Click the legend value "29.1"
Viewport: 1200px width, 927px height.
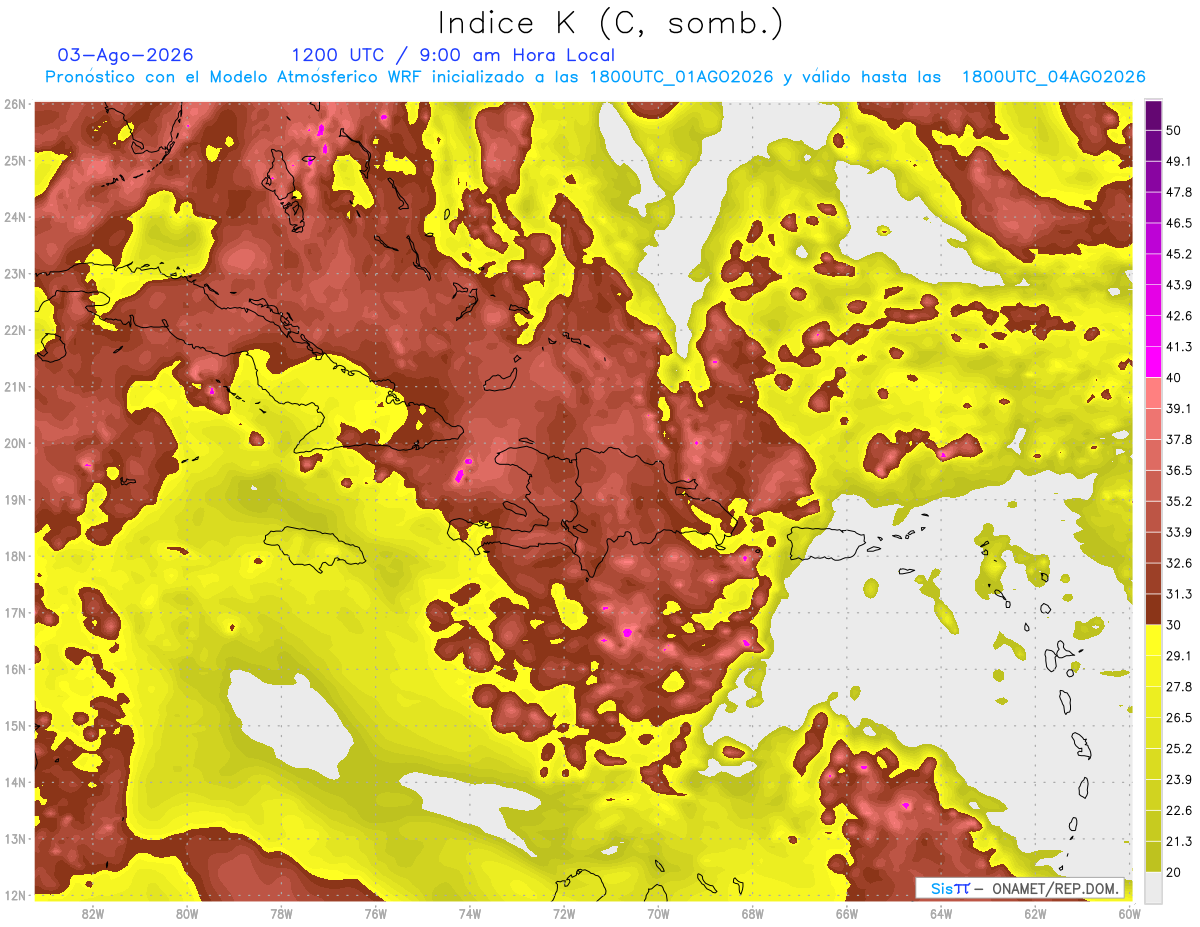pyautogui.click(x=1178, y=656)
